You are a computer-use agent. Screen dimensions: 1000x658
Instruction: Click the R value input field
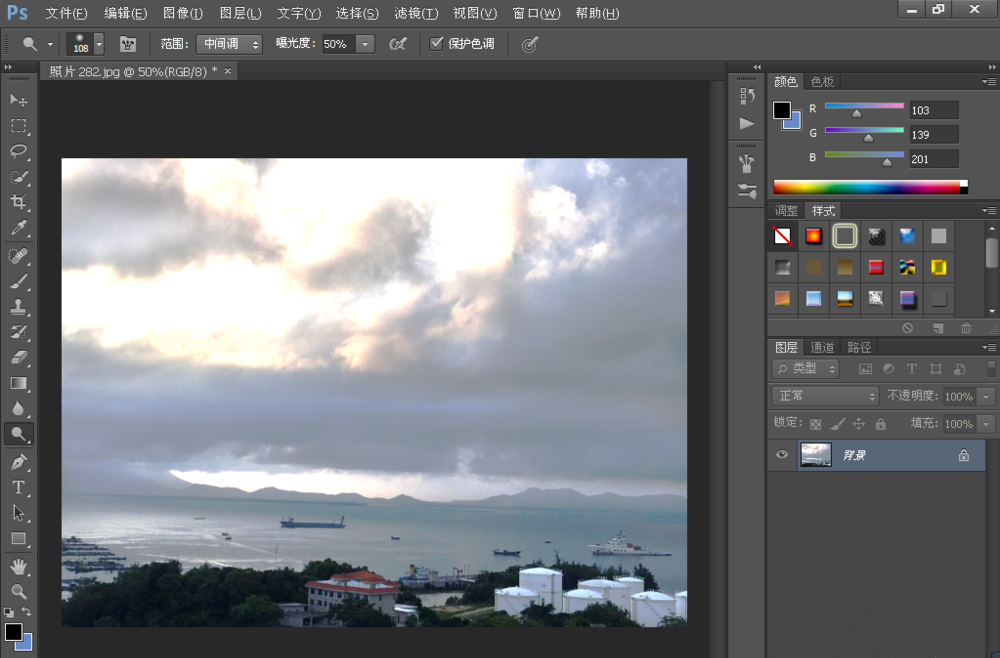tap(933, 110)
